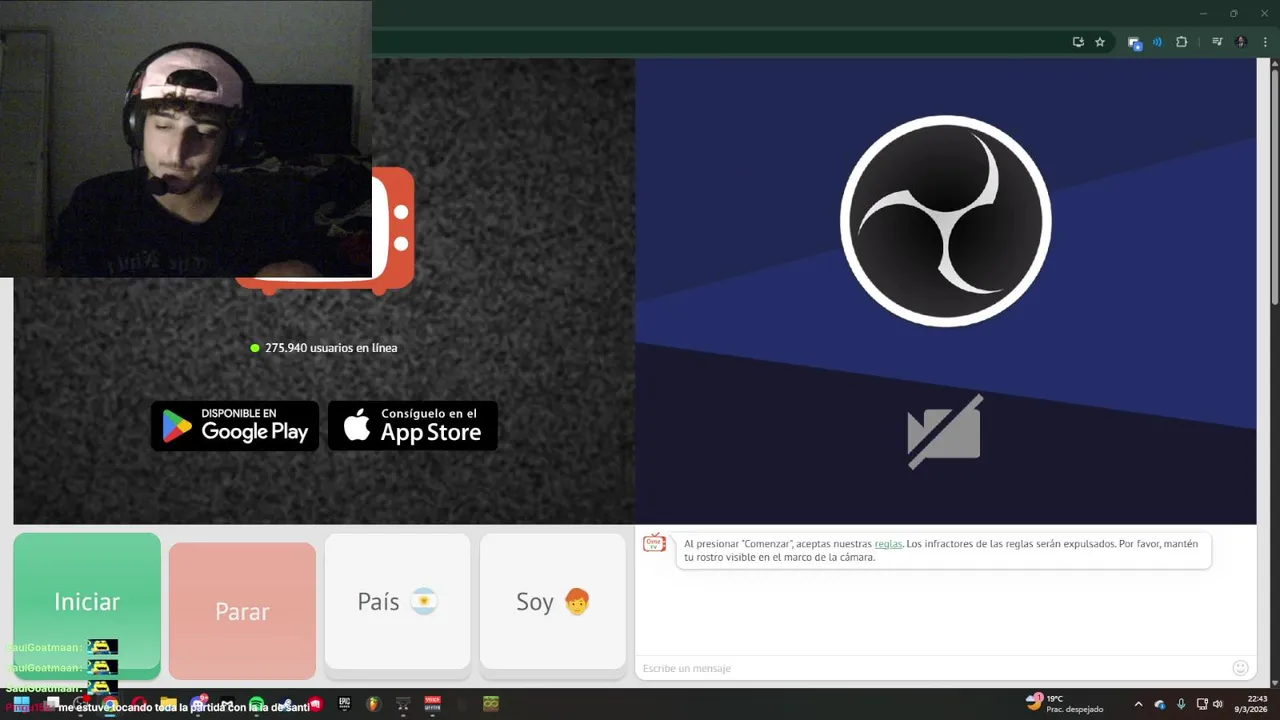The height and width of the screenshot is (720, 1280).
Task: Expand hidden system tray icons chevron
Action: point(1138,704)
